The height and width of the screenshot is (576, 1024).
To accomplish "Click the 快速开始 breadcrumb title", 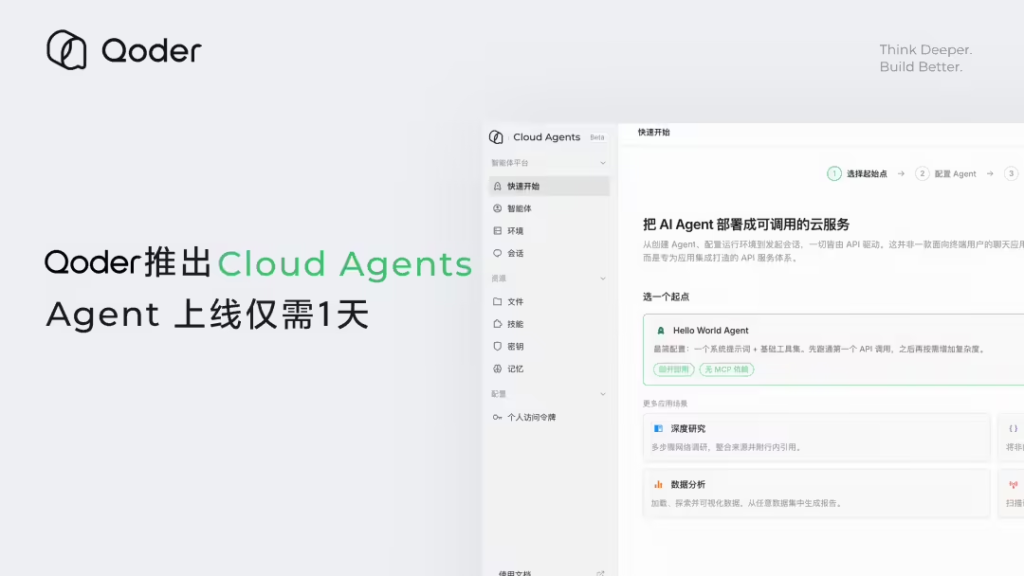I will tap(654, 133).
